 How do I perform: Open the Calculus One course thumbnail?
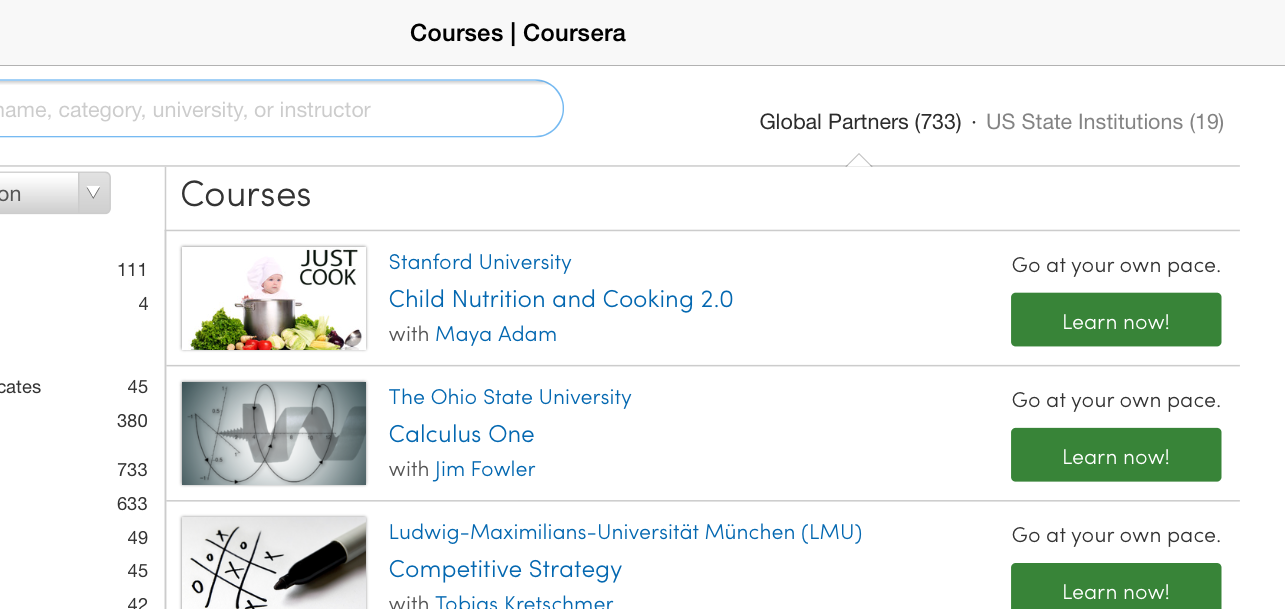[x=274, y=433]
